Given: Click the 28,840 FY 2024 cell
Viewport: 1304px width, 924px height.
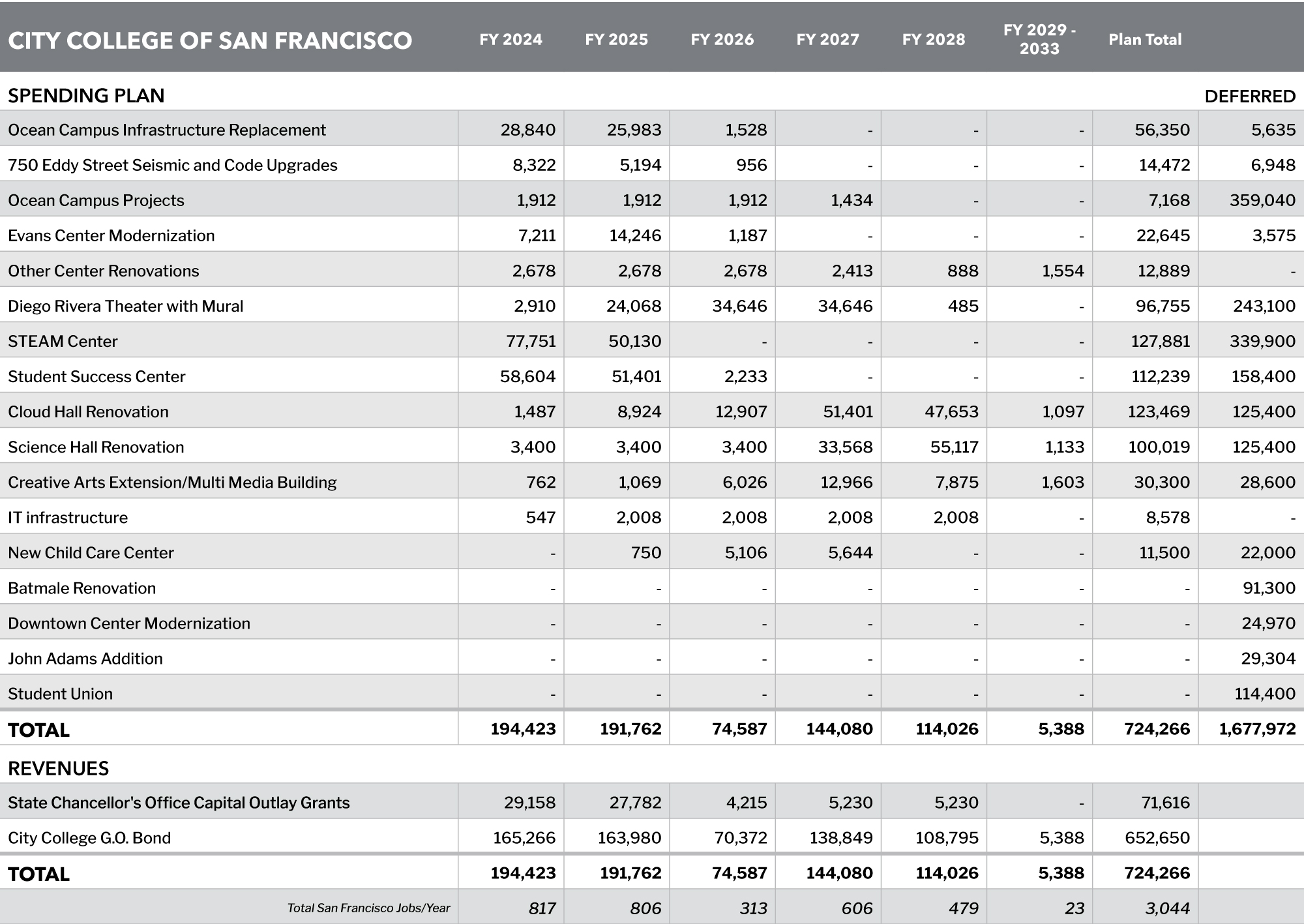Looking at the screenshot, I should 528,130.
